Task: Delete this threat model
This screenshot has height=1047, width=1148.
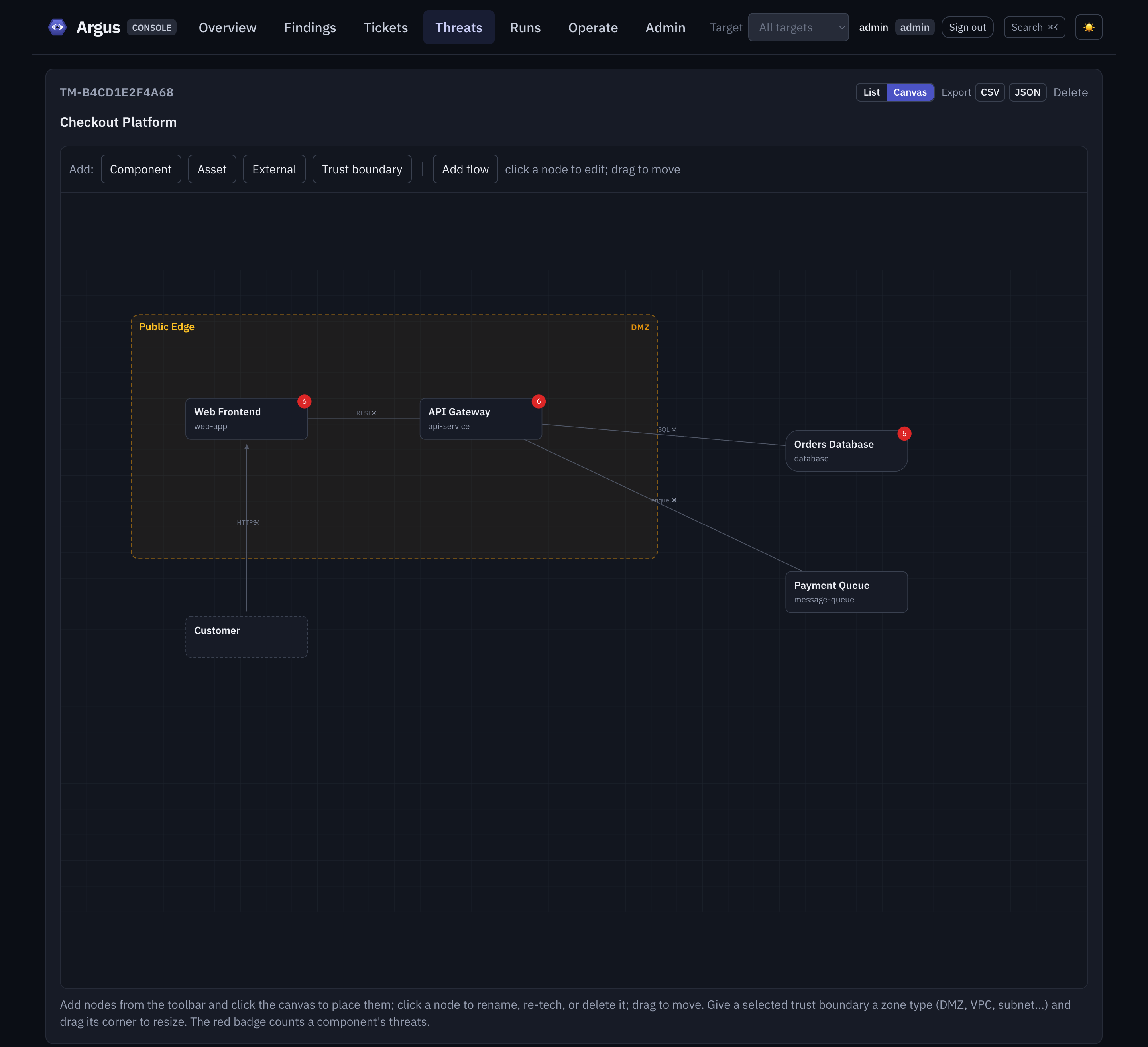Action: click(x=1070, y=92)
